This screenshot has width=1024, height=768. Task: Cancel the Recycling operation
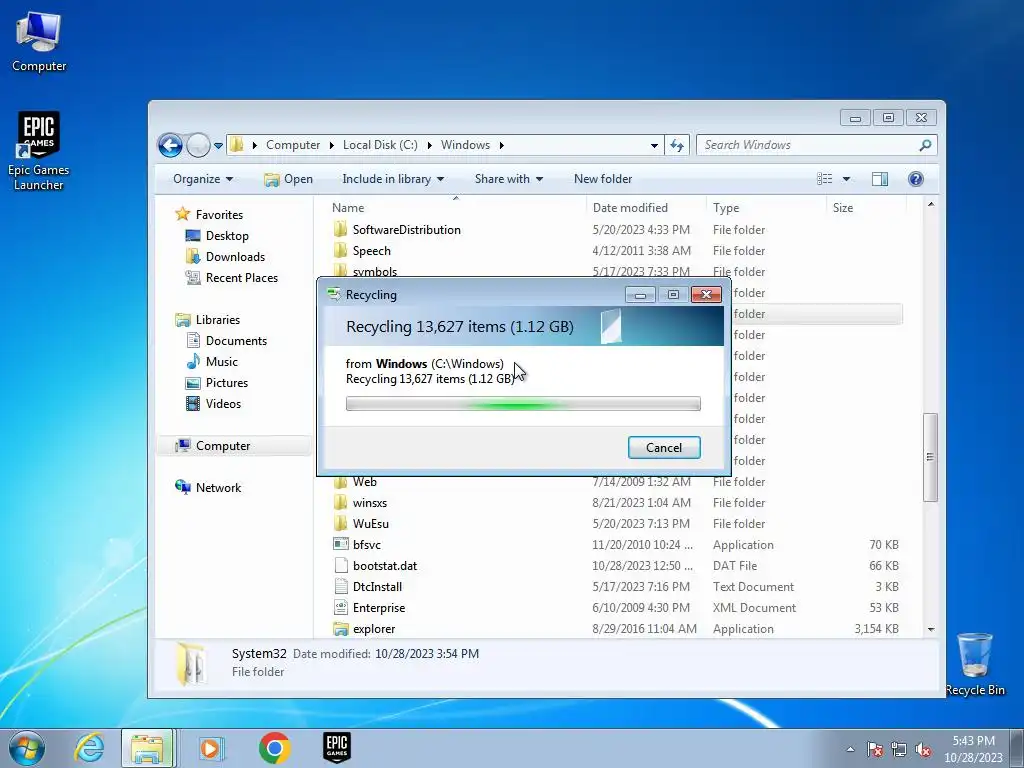pos(664,447)
